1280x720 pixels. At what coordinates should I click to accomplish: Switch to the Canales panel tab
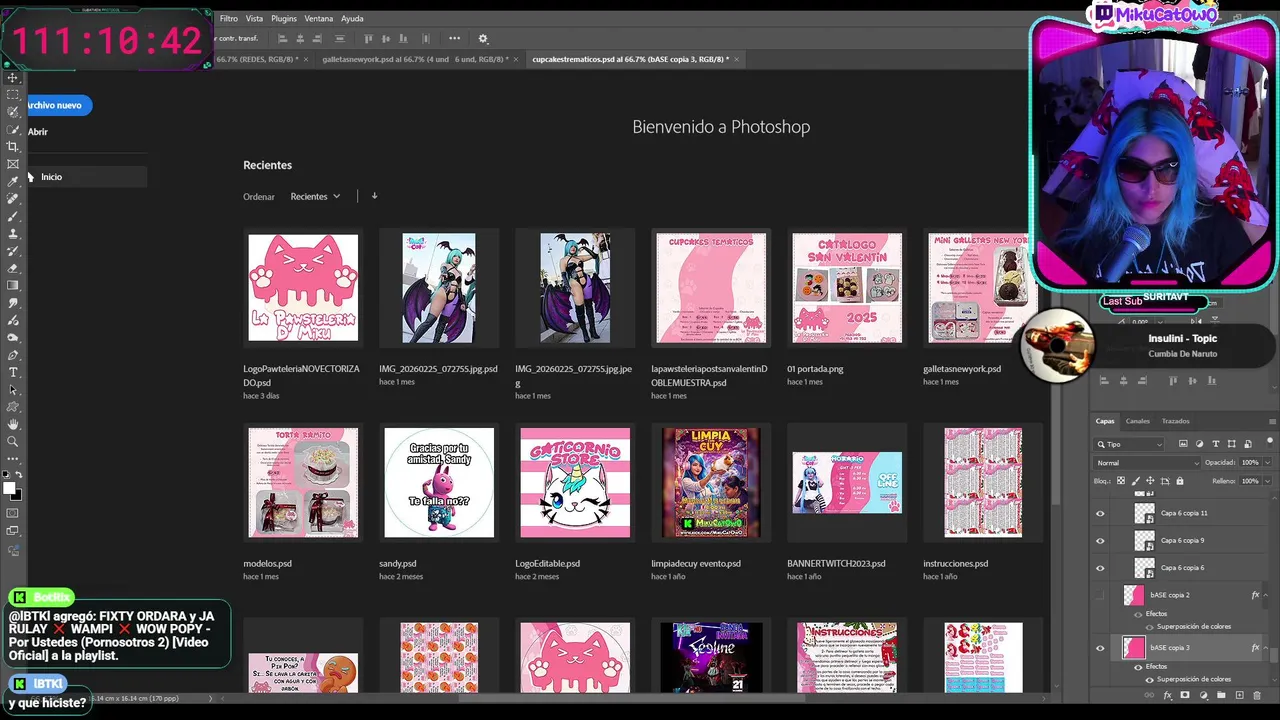click(1138, 421)
